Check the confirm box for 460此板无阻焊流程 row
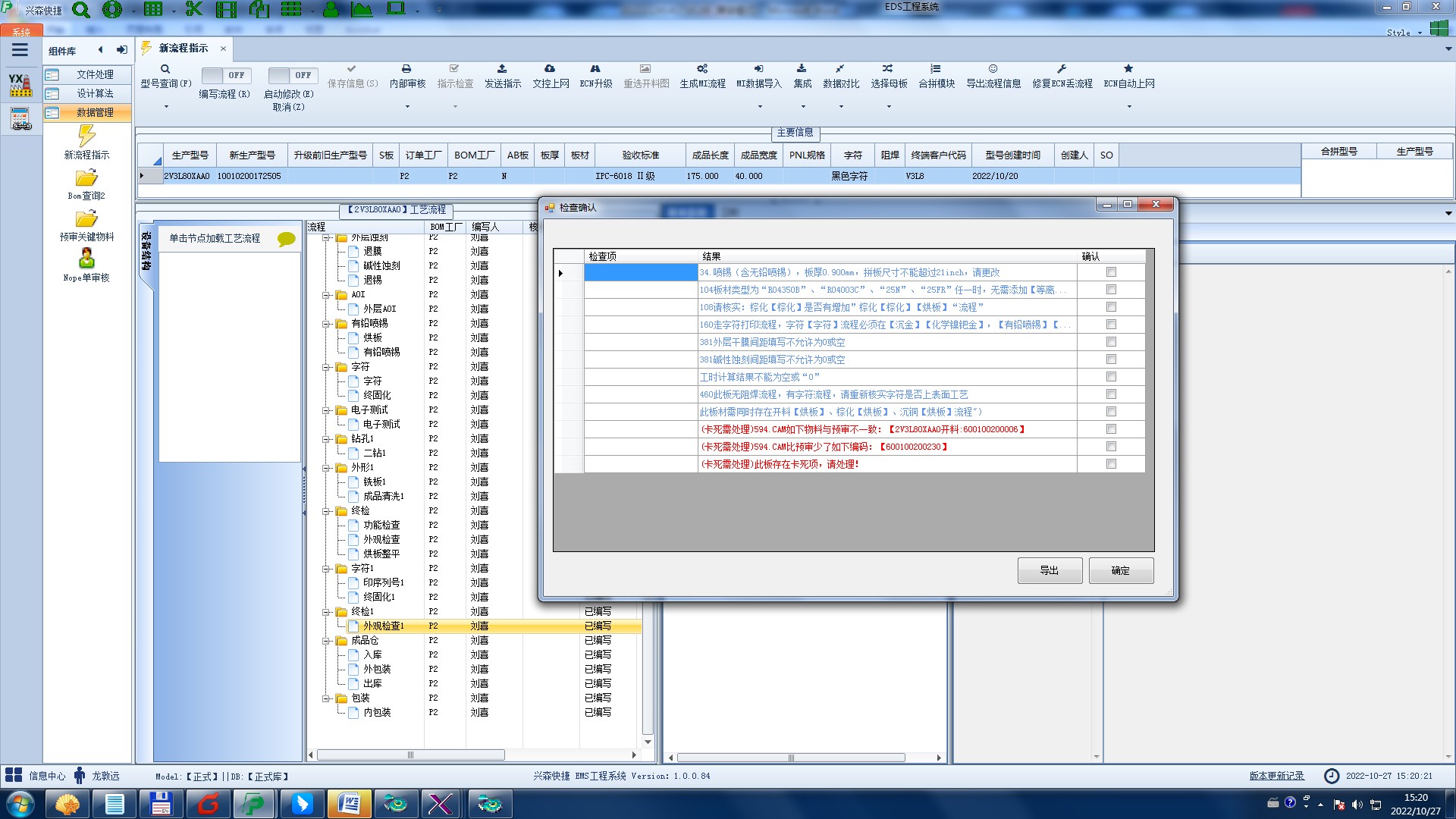The width and height of the screenshot is (1456, 819). pyautogui.click(x=1111, y=394)
